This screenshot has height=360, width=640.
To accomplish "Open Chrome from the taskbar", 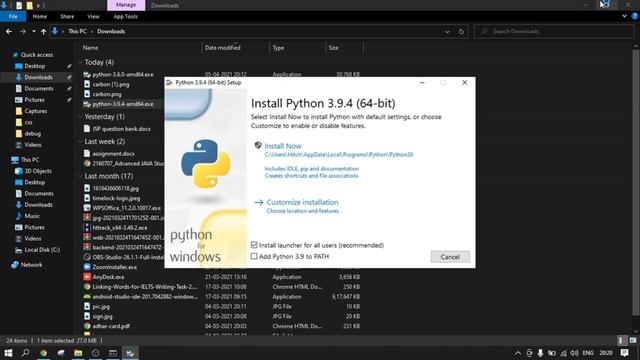I will coord(43,353).
